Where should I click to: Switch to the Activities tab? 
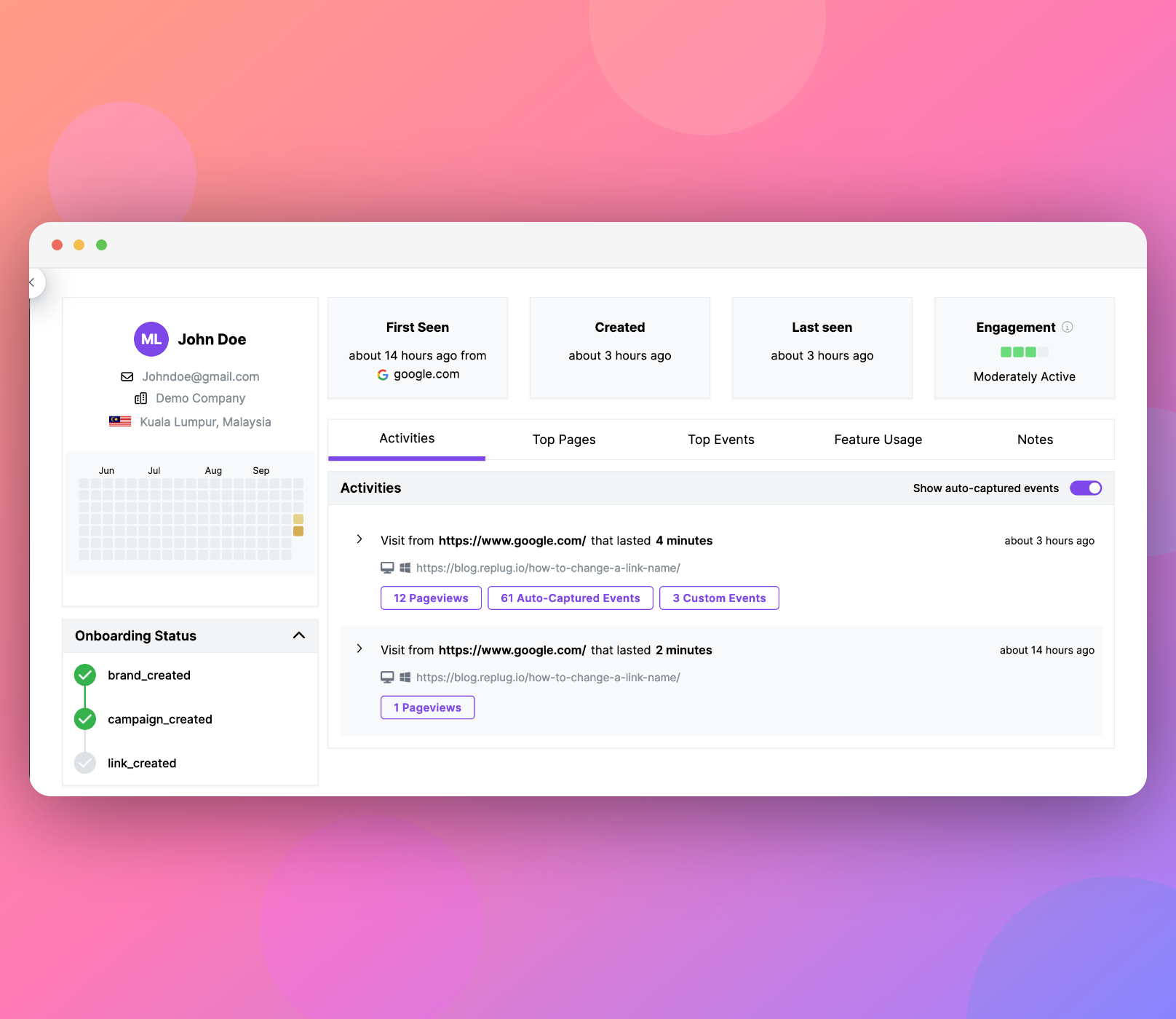click(x=407, y=439)
